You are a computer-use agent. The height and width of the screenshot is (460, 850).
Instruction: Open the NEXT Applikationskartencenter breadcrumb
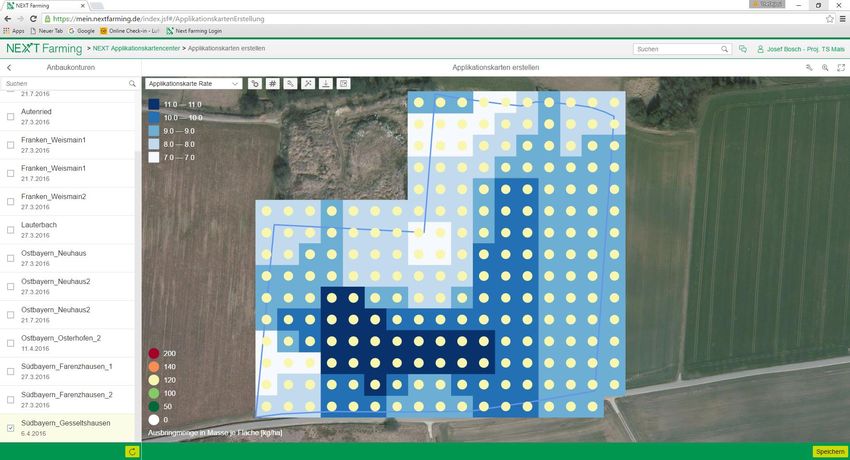[x=135, y=48]
